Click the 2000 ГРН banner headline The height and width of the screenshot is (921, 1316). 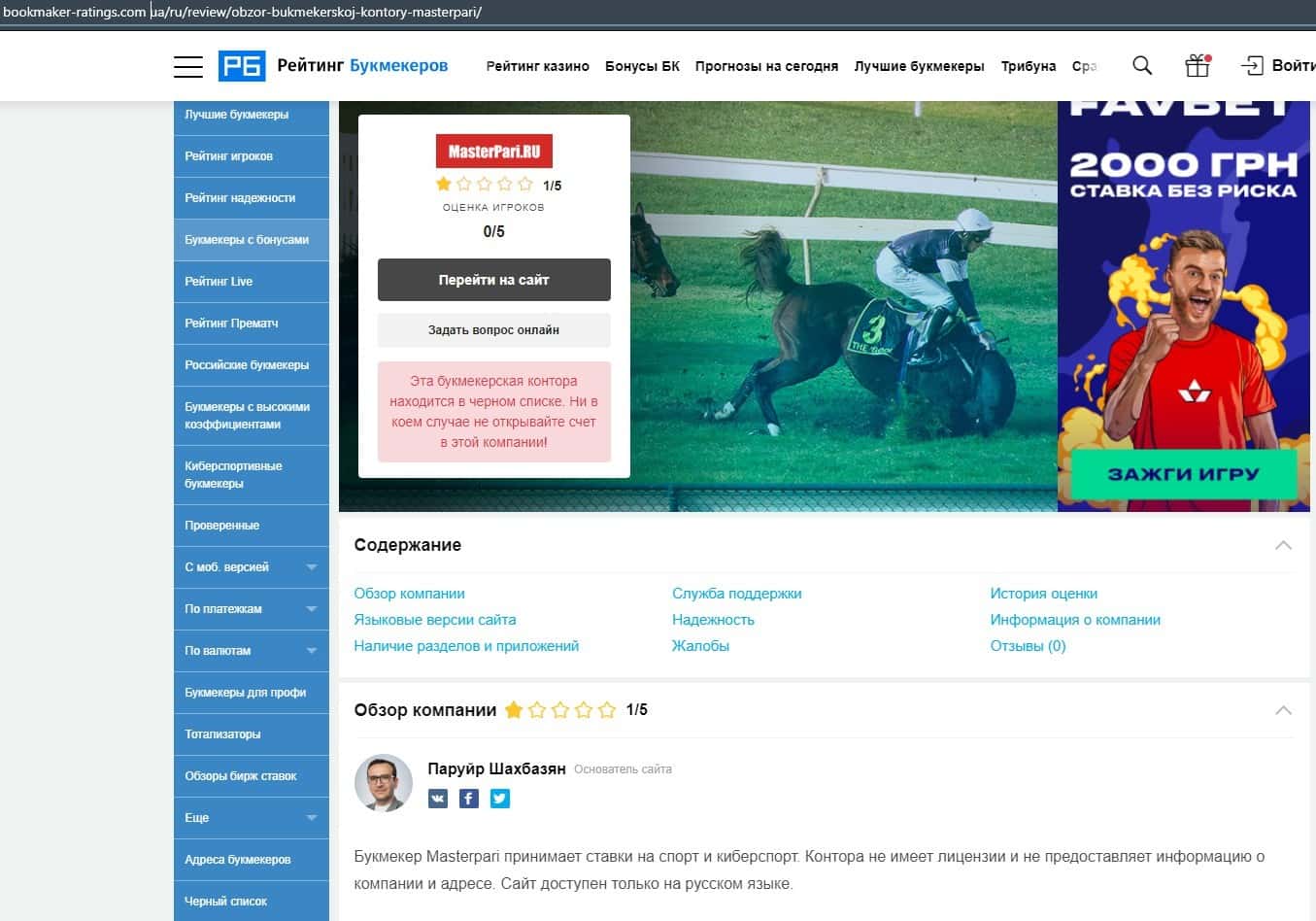(x=1184, y=165)
